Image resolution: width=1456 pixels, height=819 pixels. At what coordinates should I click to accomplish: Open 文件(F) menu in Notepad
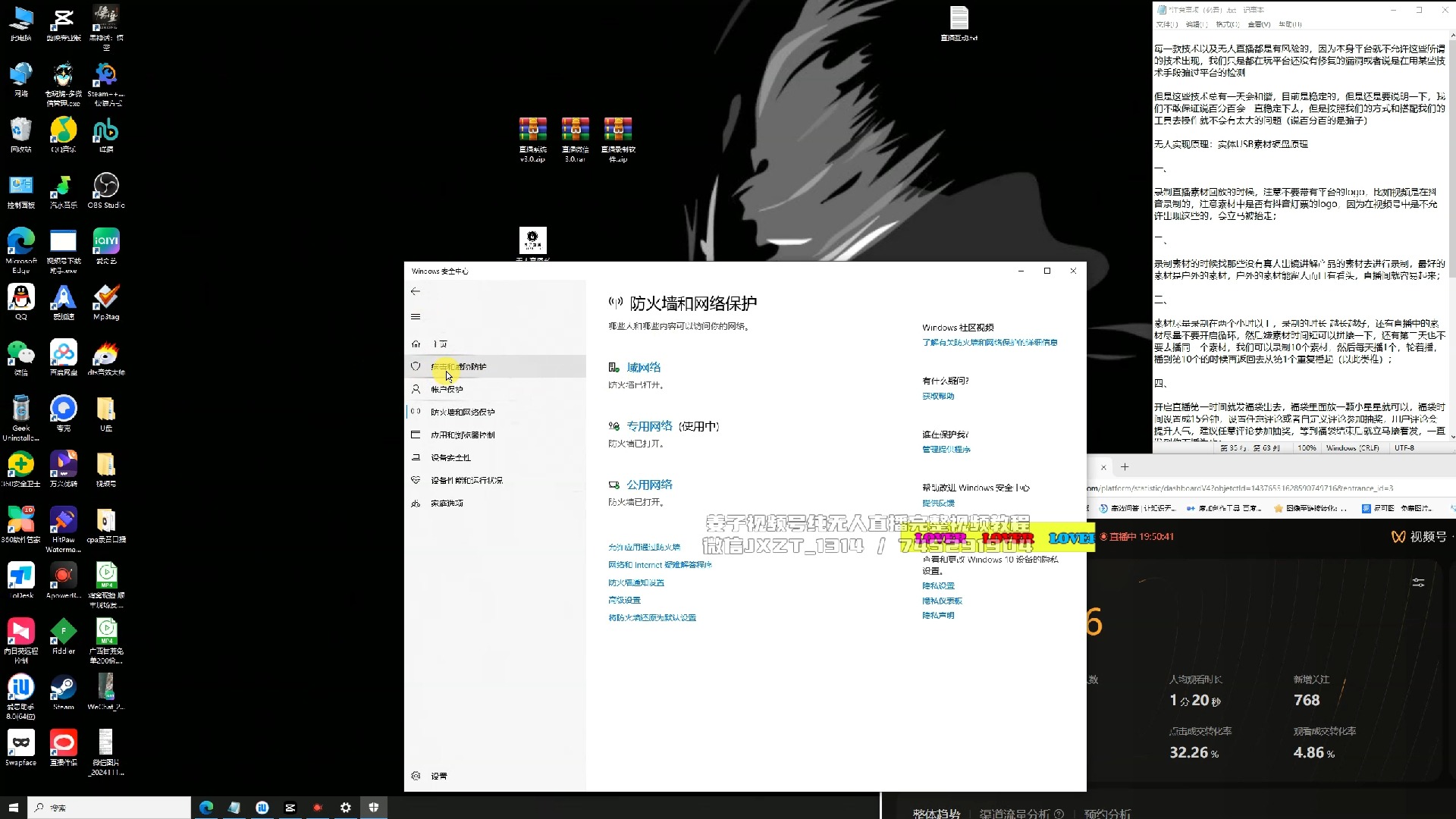[x=1166, y=24]
